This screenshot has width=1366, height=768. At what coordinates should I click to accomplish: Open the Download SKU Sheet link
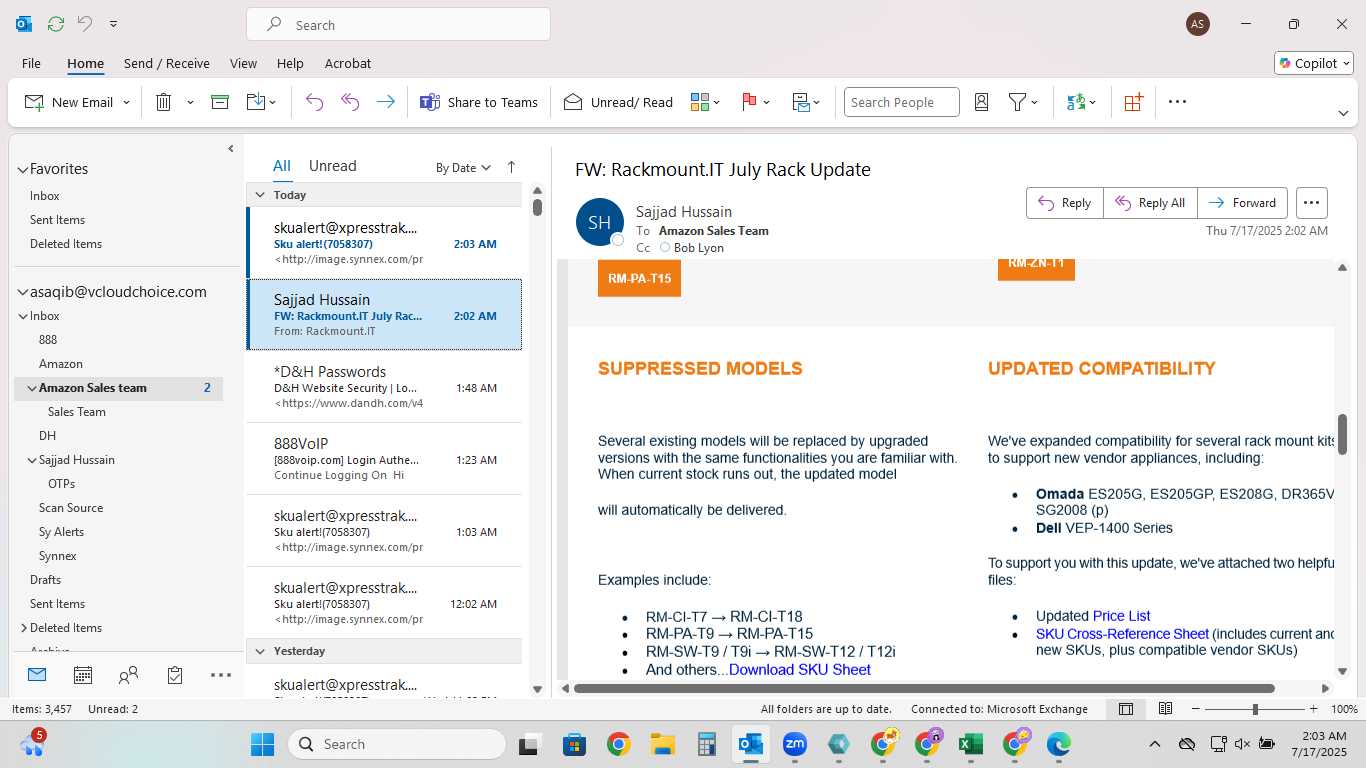pyautogui.click(x=800, y=670)
